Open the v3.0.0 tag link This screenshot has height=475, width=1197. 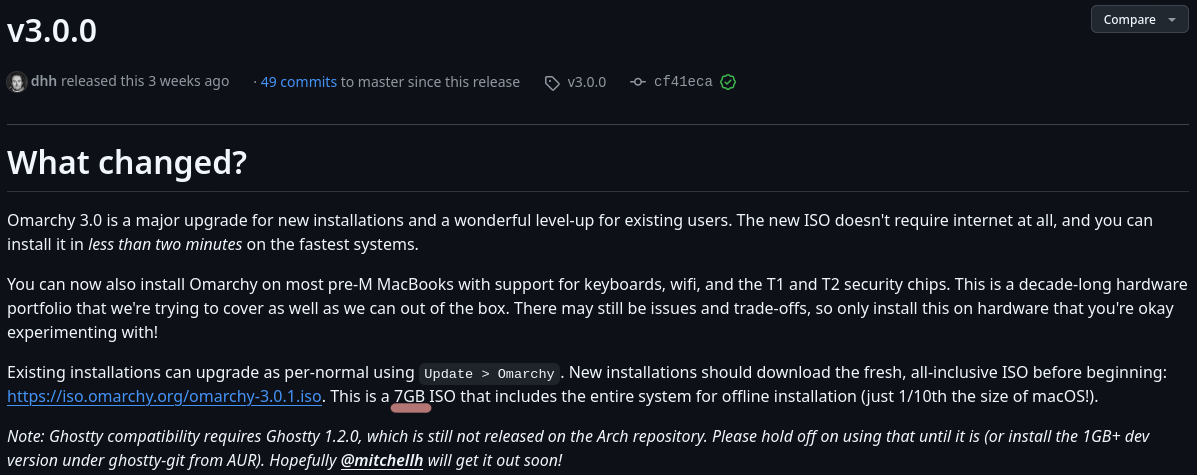[x=586, y=82]
